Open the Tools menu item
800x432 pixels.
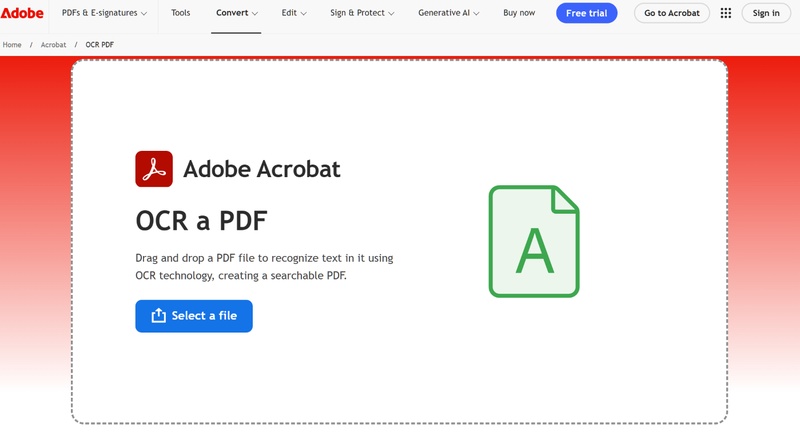pyautogui.click(x=181, y=13)
